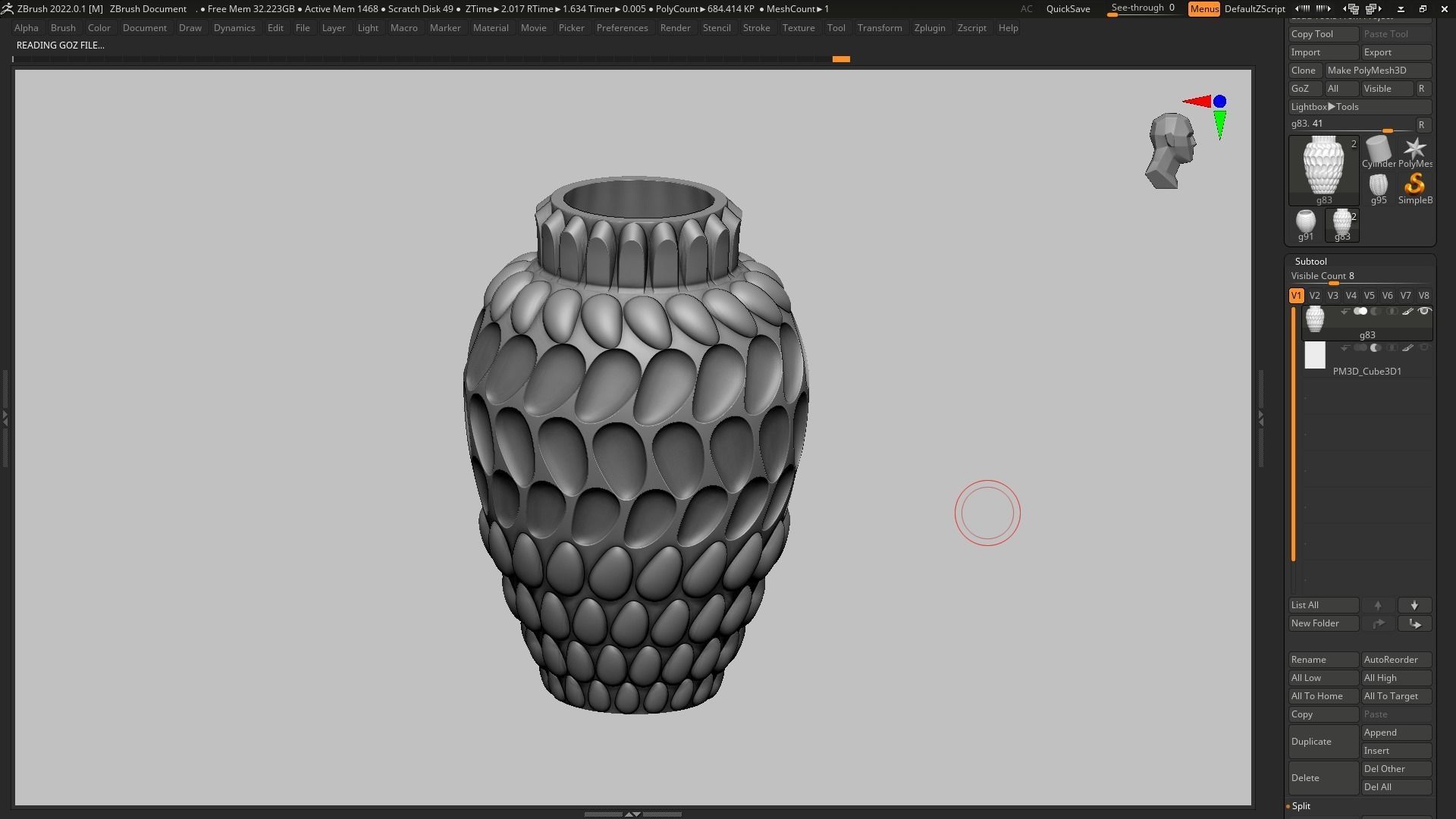Select the small g83 tool thumbnail
Screen dimensions: 1456x819
coord(1342,225)
